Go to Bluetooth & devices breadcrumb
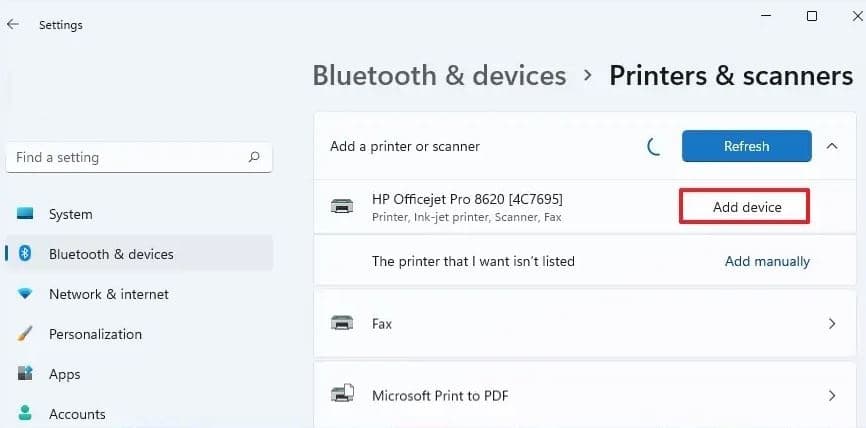The height and width of the screenshot is (428, 866). tap(439, 75)
